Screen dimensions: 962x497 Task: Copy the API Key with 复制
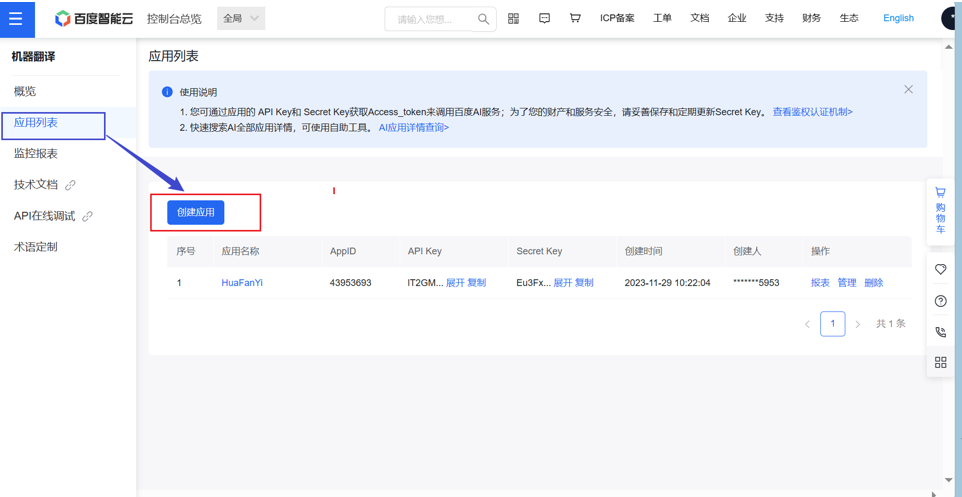coord(477,283)
